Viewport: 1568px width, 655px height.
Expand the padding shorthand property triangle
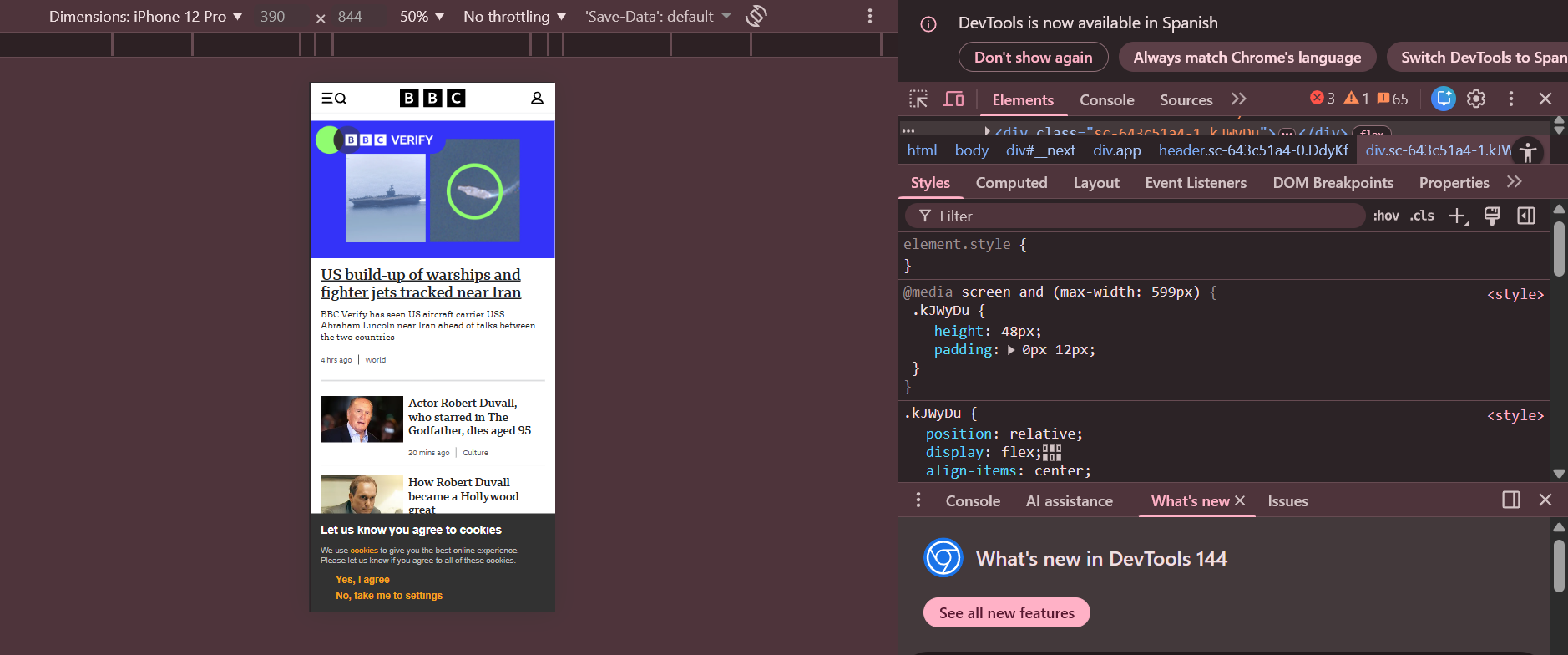pos(1011,350)
